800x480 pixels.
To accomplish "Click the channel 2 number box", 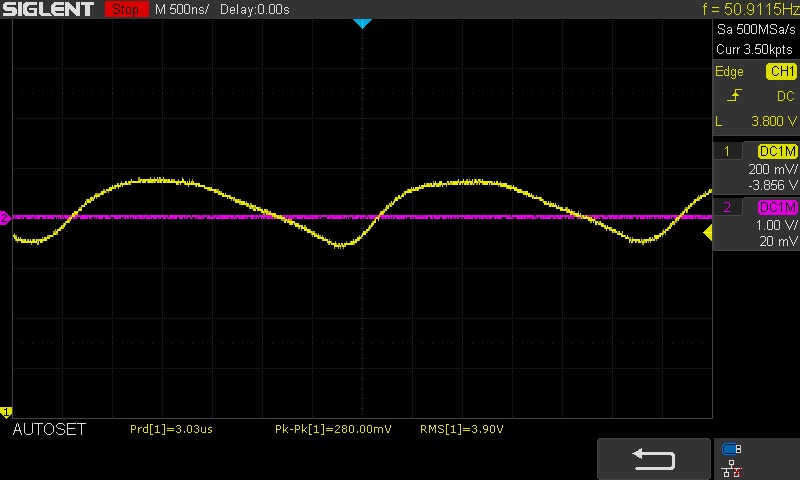I will pos(727,207).
